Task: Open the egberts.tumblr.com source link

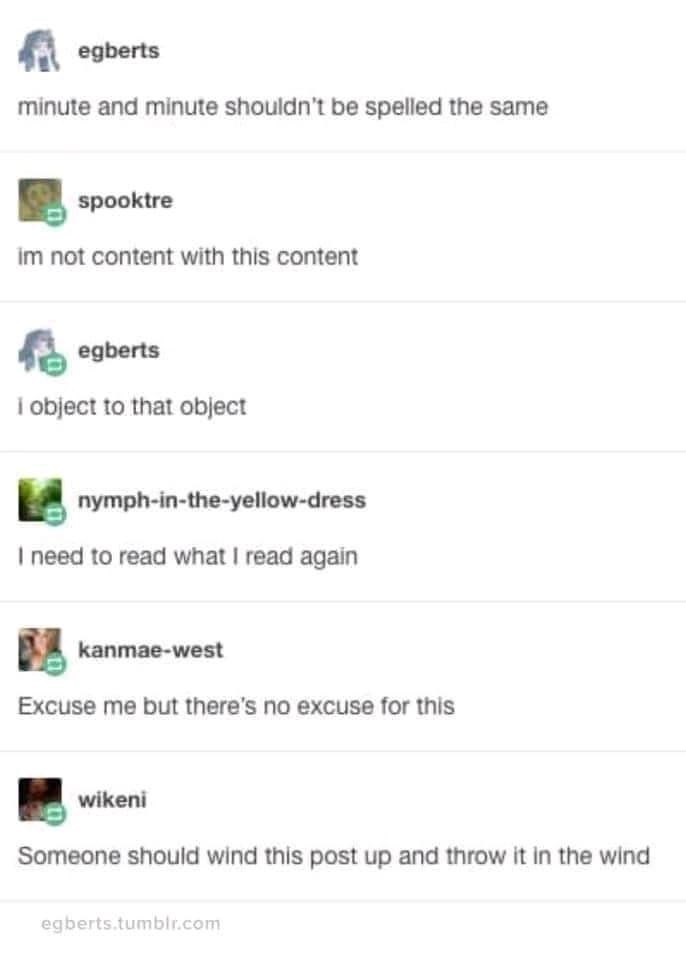Action: pyautogui.click(x=130, y=923)
